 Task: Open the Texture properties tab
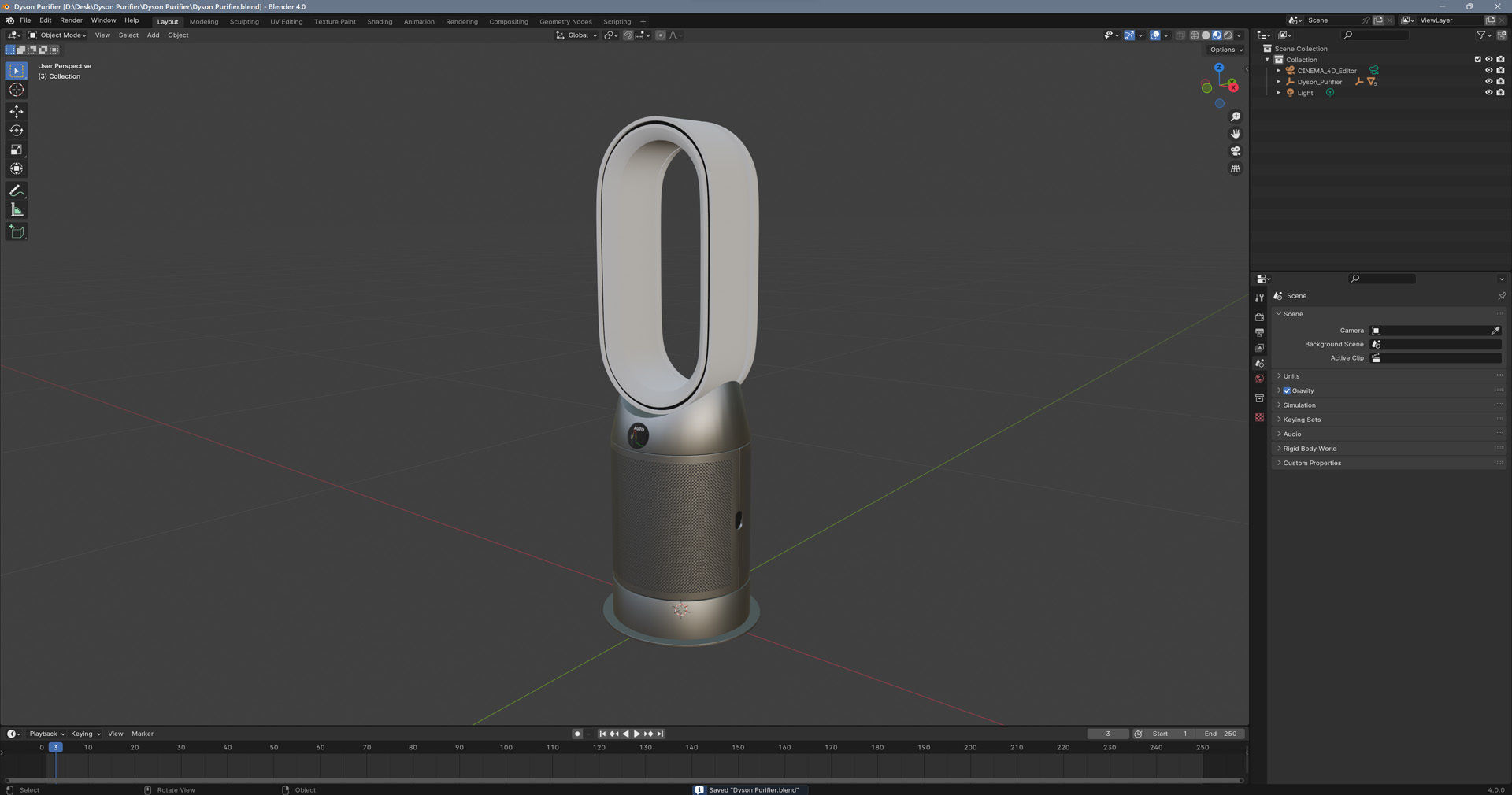point(1259,417)
